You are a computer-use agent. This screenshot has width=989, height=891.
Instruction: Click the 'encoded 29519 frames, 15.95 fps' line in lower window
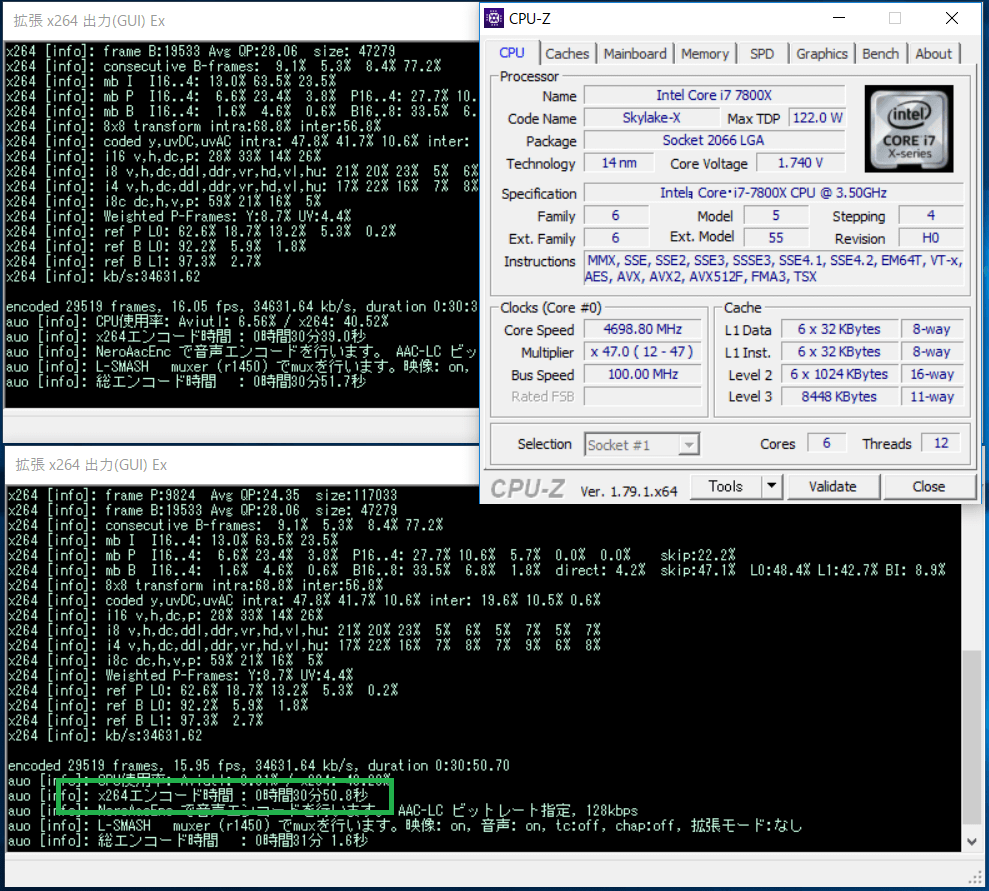point(259,766)
